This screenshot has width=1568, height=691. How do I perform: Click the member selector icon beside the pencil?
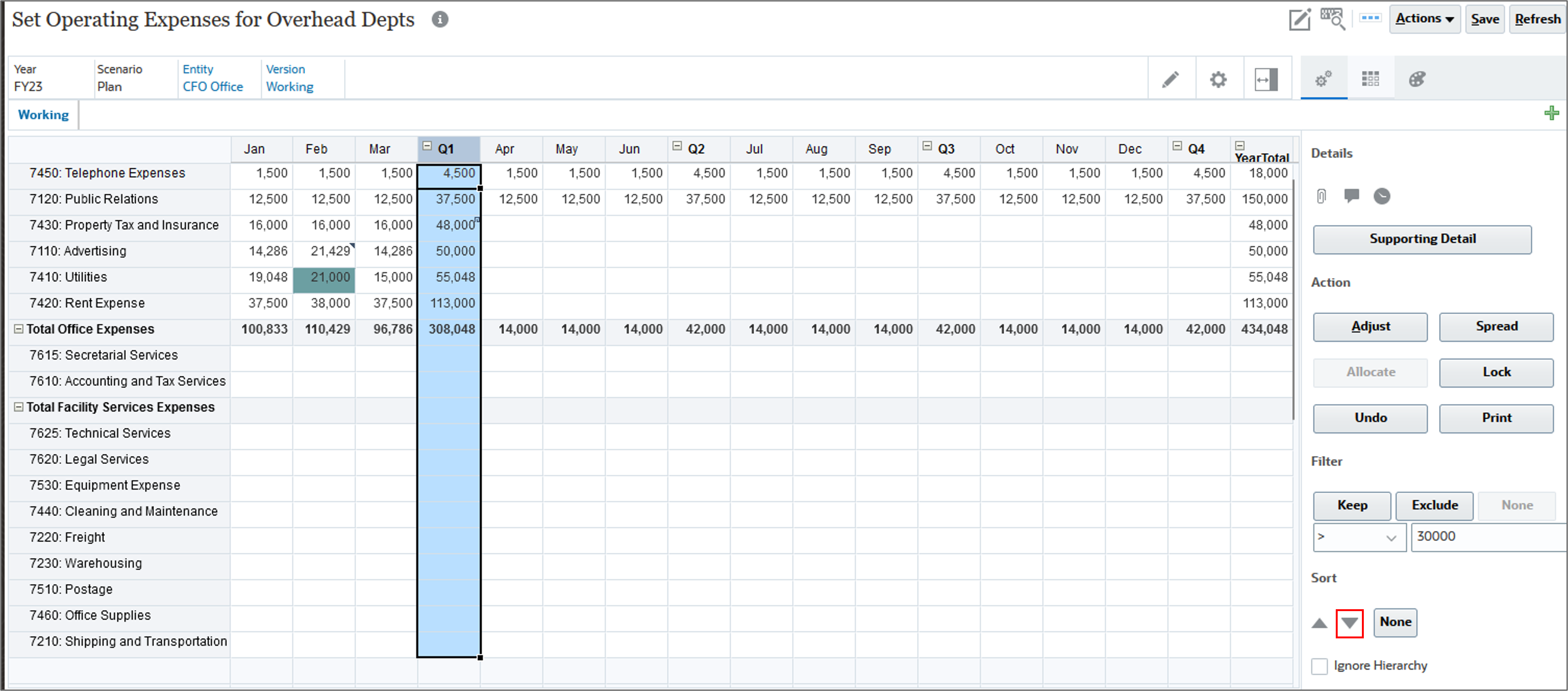tap(1332, 19)
